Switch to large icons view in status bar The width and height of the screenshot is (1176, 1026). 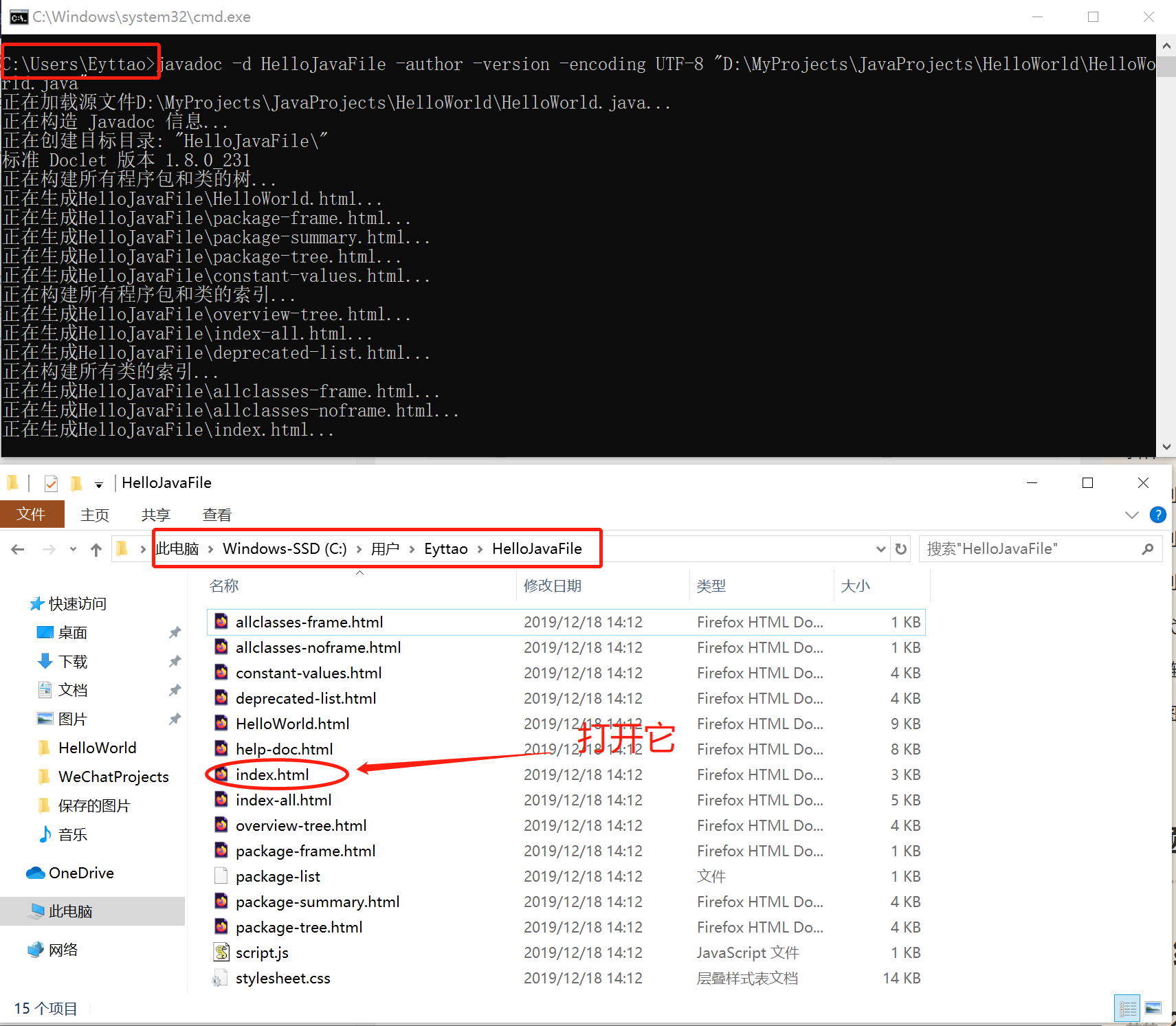[x=1153, y=1008]
